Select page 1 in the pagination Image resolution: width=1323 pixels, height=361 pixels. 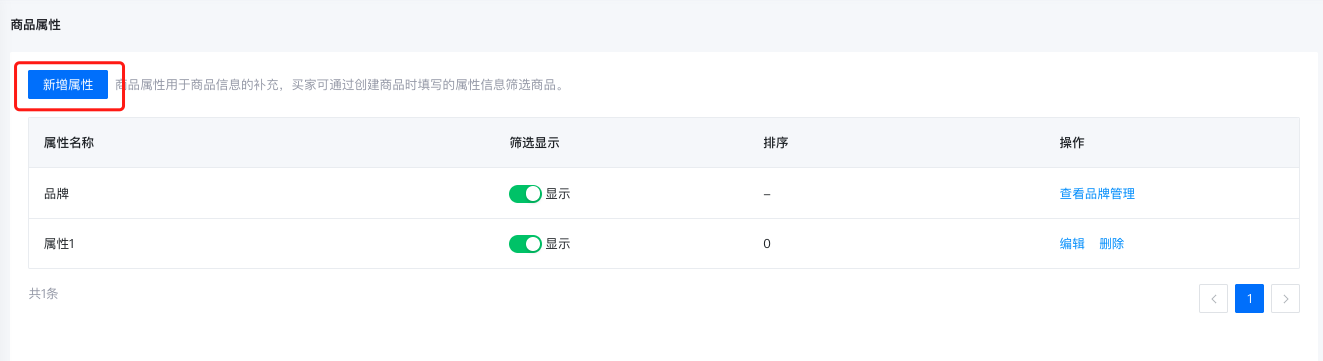pyautogui.click(x=1250, y=298)
